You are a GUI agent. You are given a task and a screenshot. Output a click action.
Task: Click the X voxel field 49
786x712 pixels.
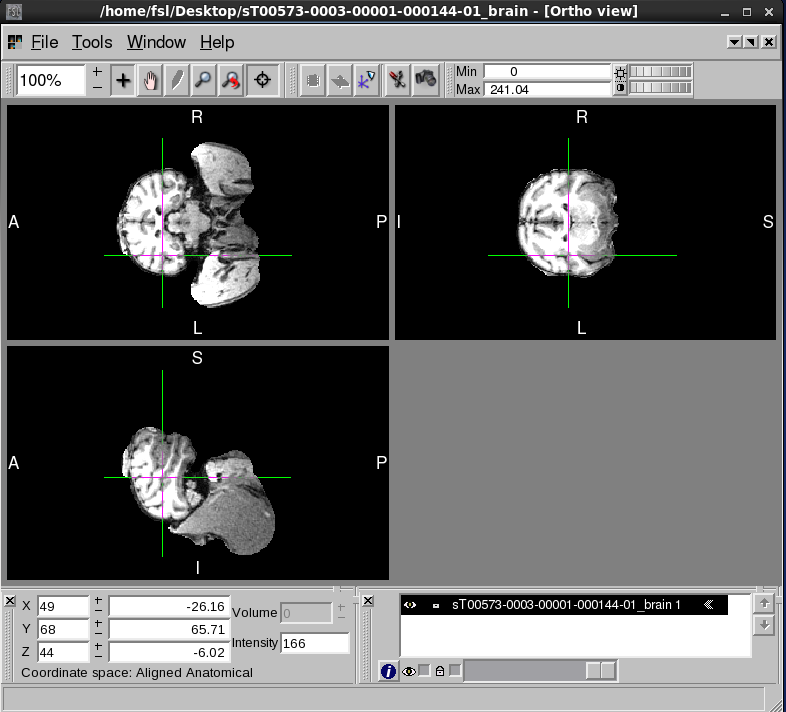click(63, 606)
